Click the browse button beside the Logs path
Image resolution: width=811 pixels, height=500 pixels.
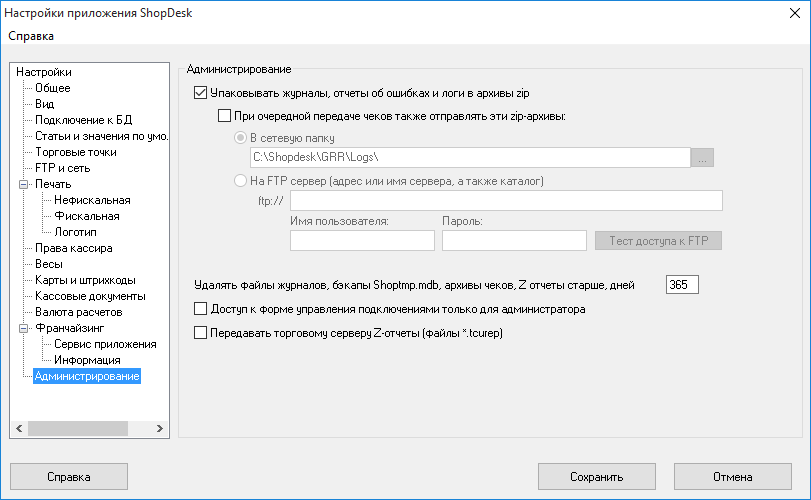(702, 158)
